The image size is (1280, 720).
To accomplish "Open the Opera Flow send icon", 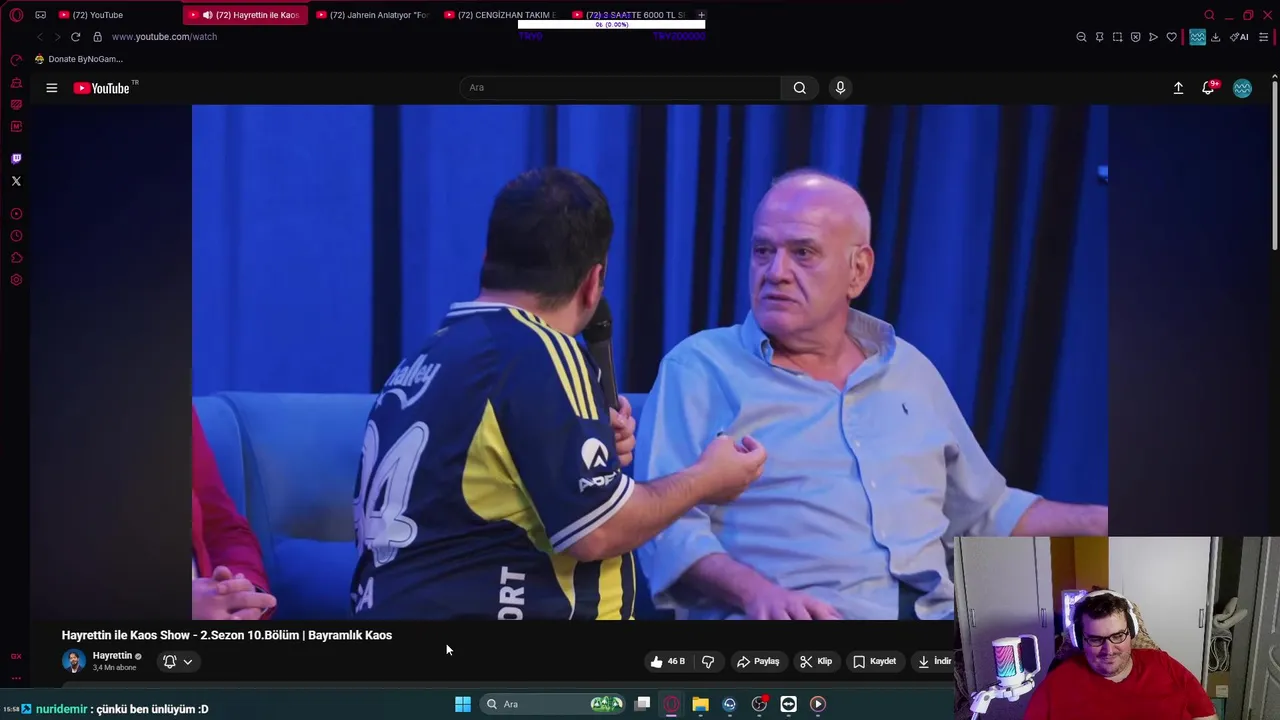I will 1153,37.
